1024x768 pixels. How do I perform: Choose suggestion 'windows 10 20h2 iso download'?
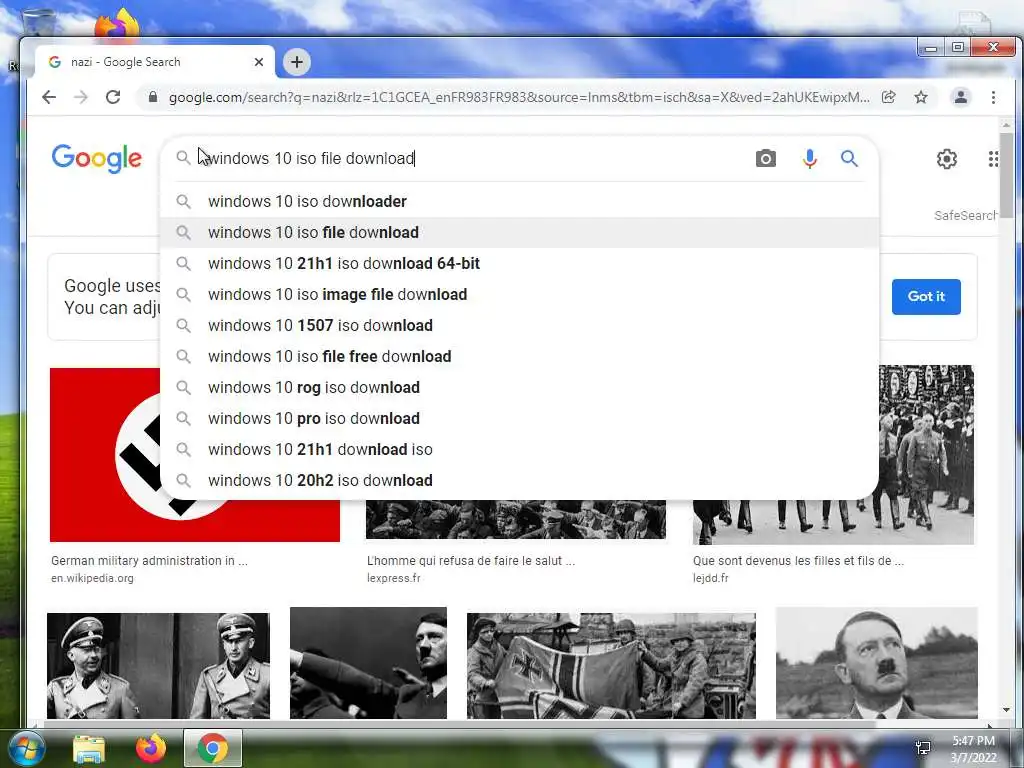click(519, 481)
